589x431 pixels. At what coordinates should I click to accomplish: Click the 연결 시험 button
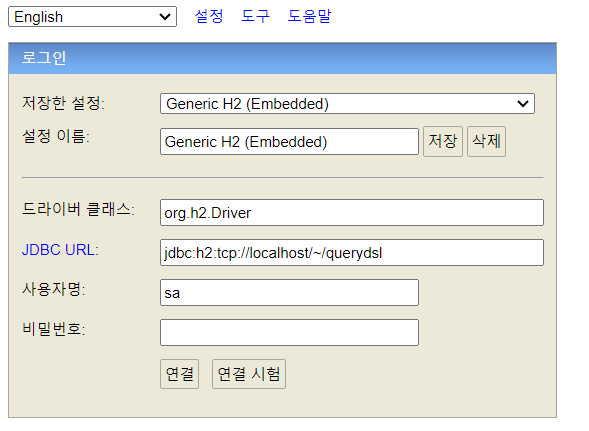[x=249, y=374]
